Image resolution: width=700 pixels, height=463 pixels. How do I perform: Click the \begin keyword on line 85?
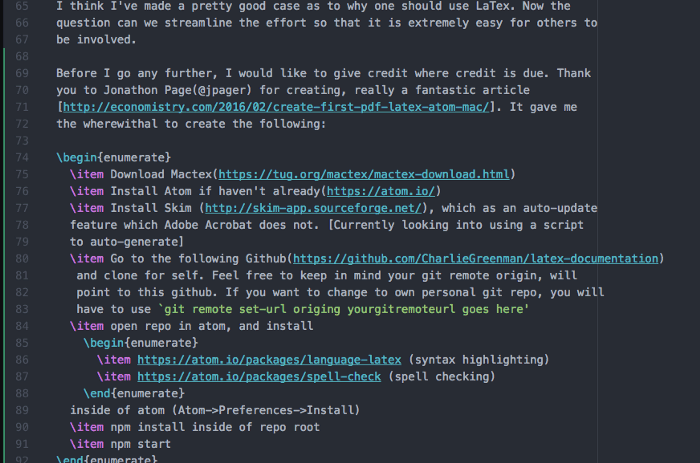pyautogui.click(x=104, y=343)
